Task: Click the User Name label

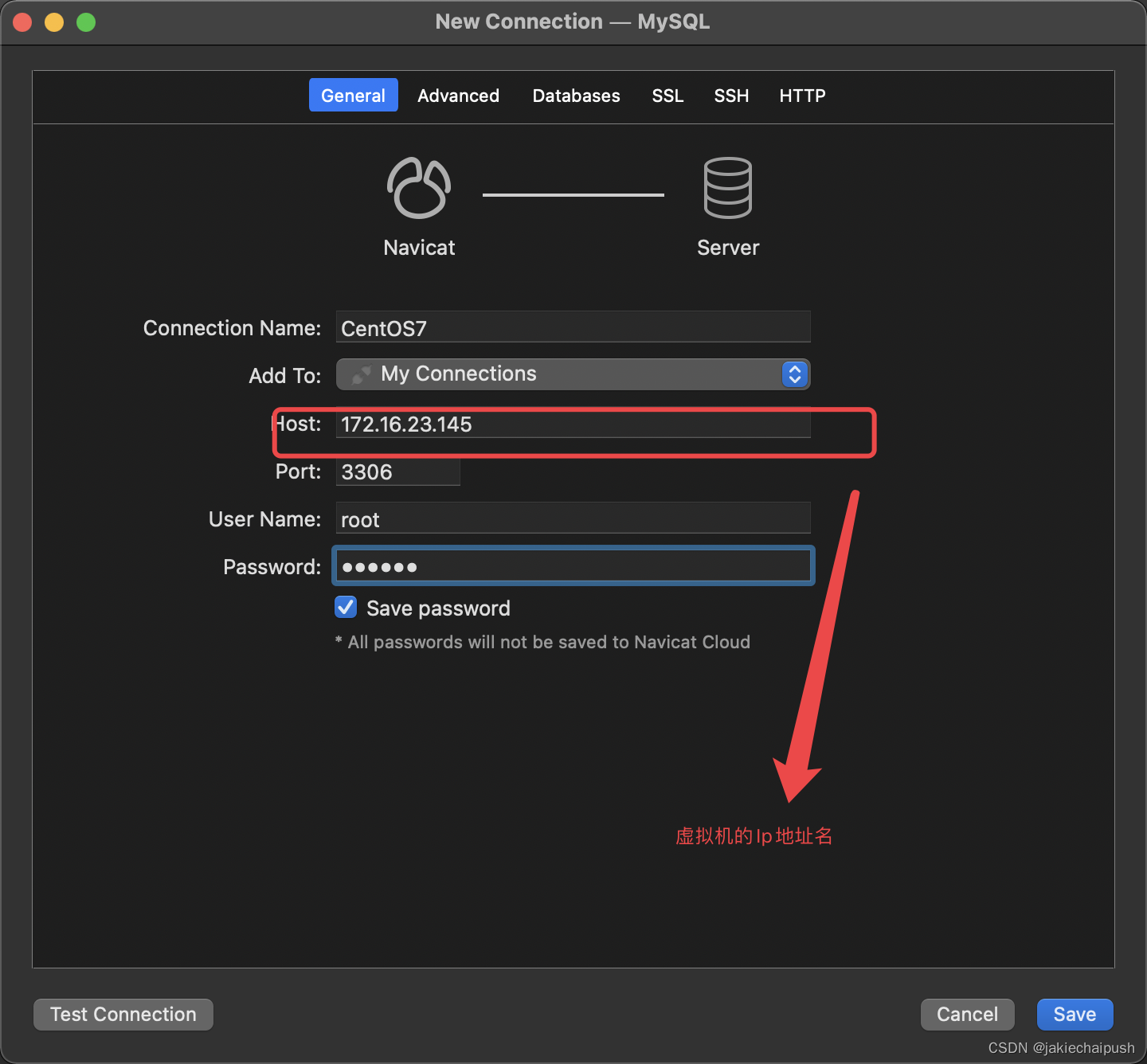Action: click(x=264, y=519)
